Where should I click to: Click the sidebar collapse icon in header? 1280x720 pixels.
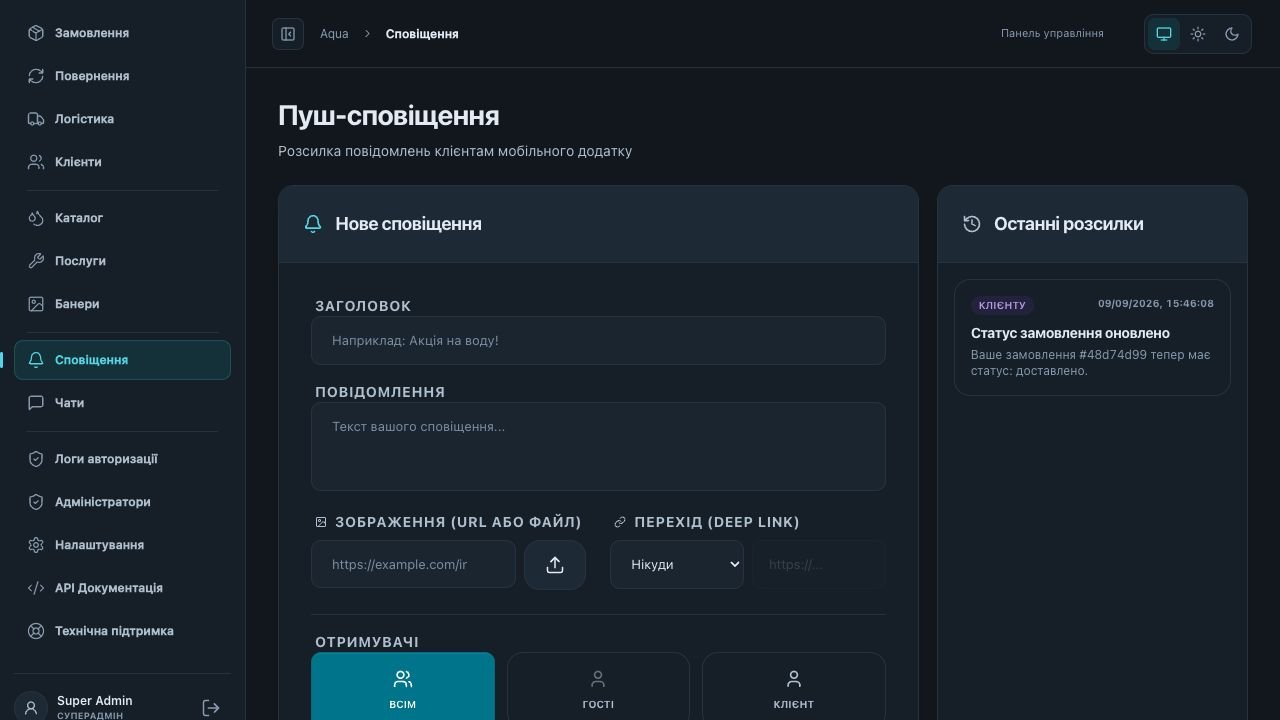tap(288, 34)
